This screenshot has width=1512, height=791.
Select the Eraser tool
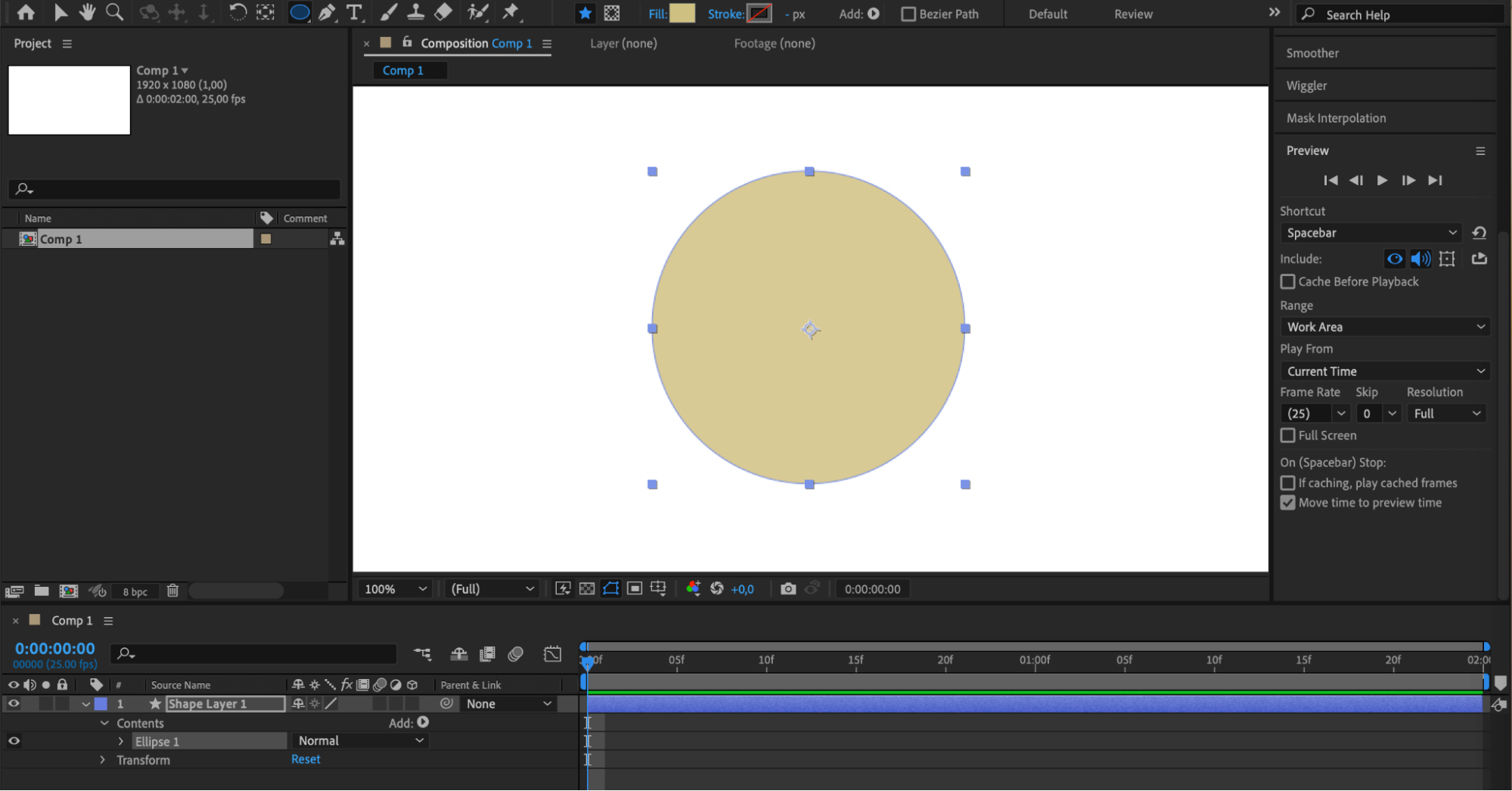(444, 13)
